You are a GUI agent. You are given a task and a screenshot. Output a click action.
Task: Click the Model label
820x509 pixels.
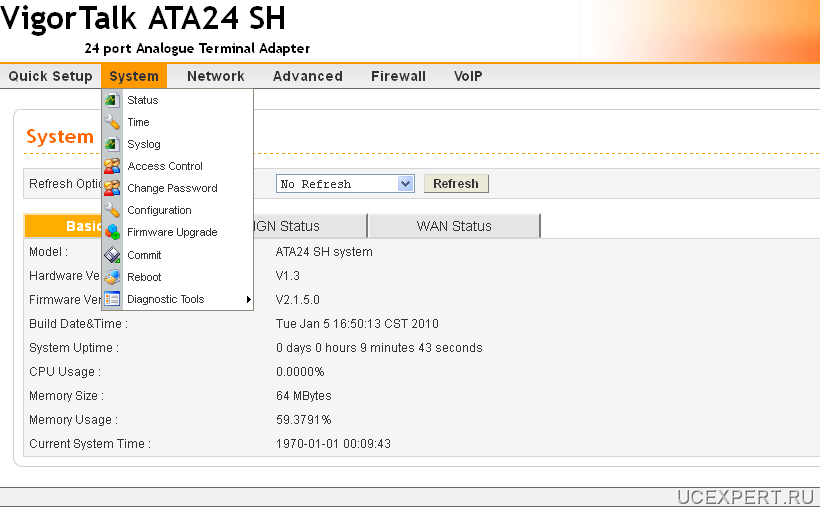[x=48, y=252]
